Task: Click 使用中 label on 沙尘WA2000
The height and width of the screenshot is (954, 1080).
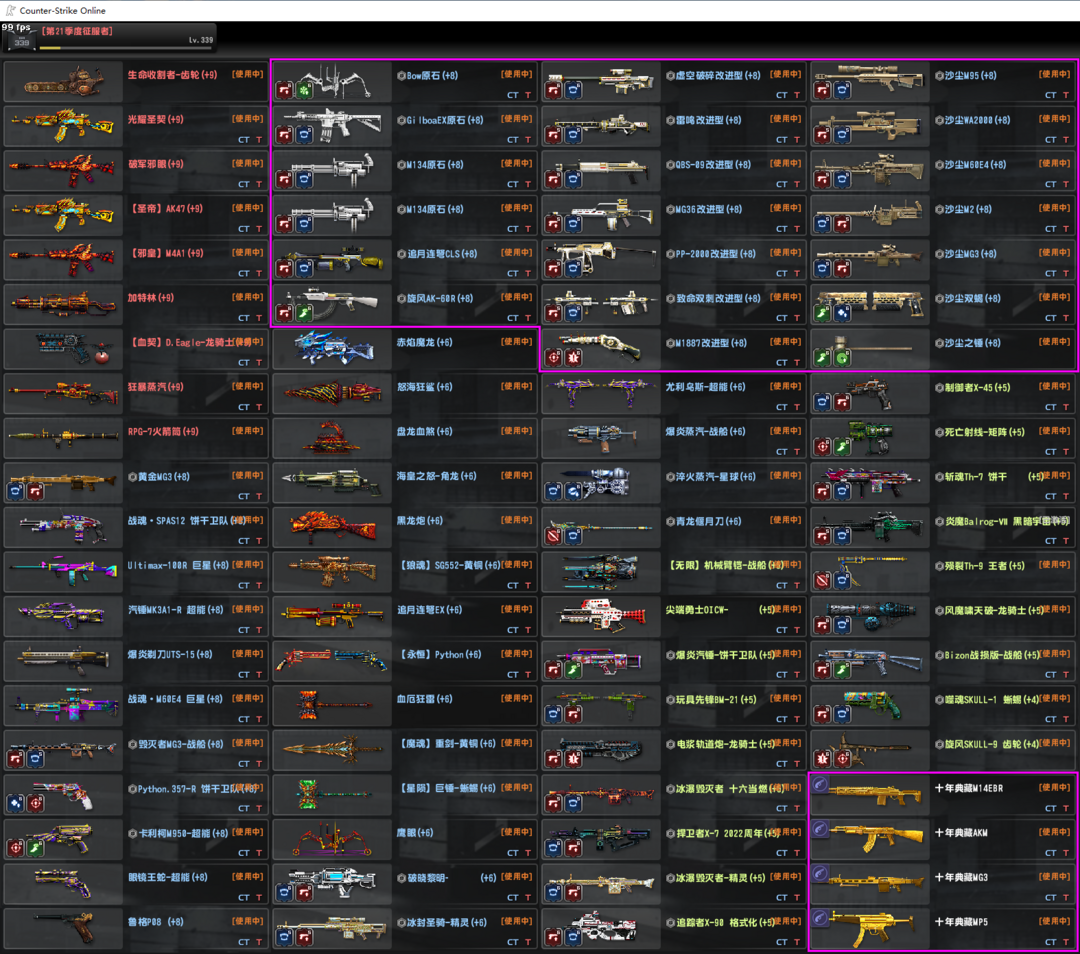Action: [1055, 118]
